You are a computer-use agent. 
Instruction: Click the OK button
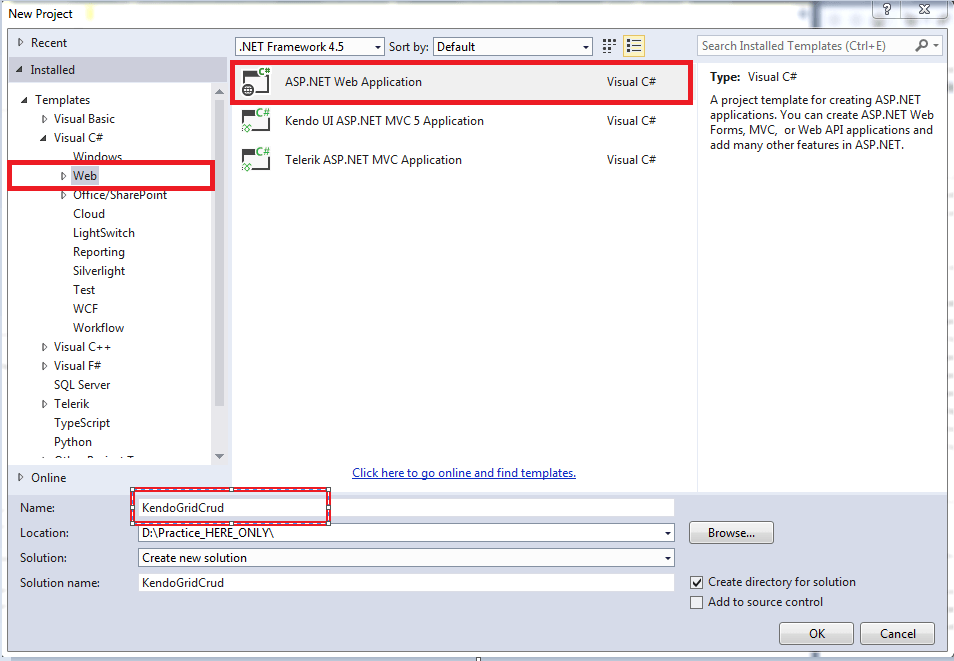coord(816,634)
